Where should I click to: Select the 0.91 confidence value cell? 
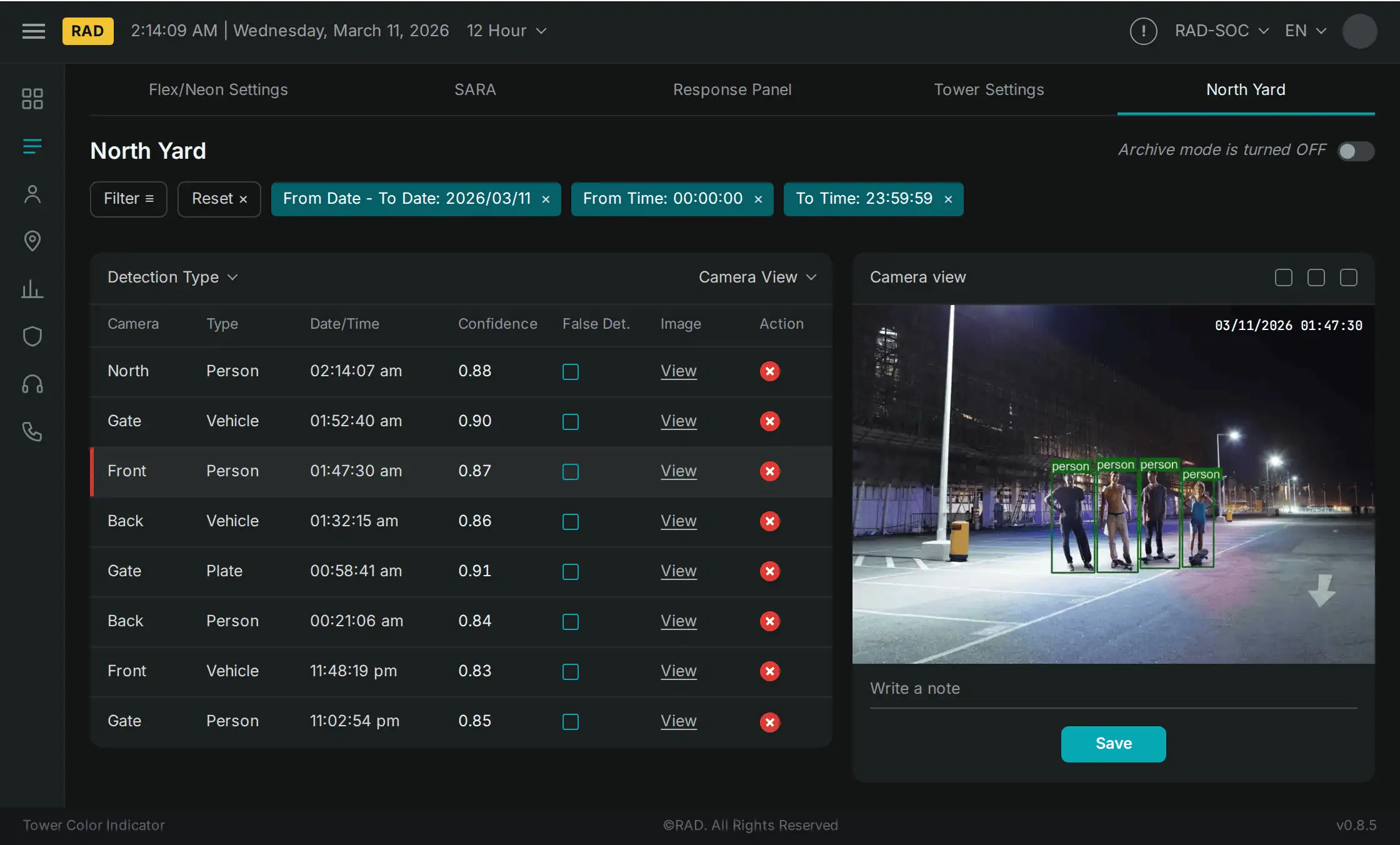point(474,571)
